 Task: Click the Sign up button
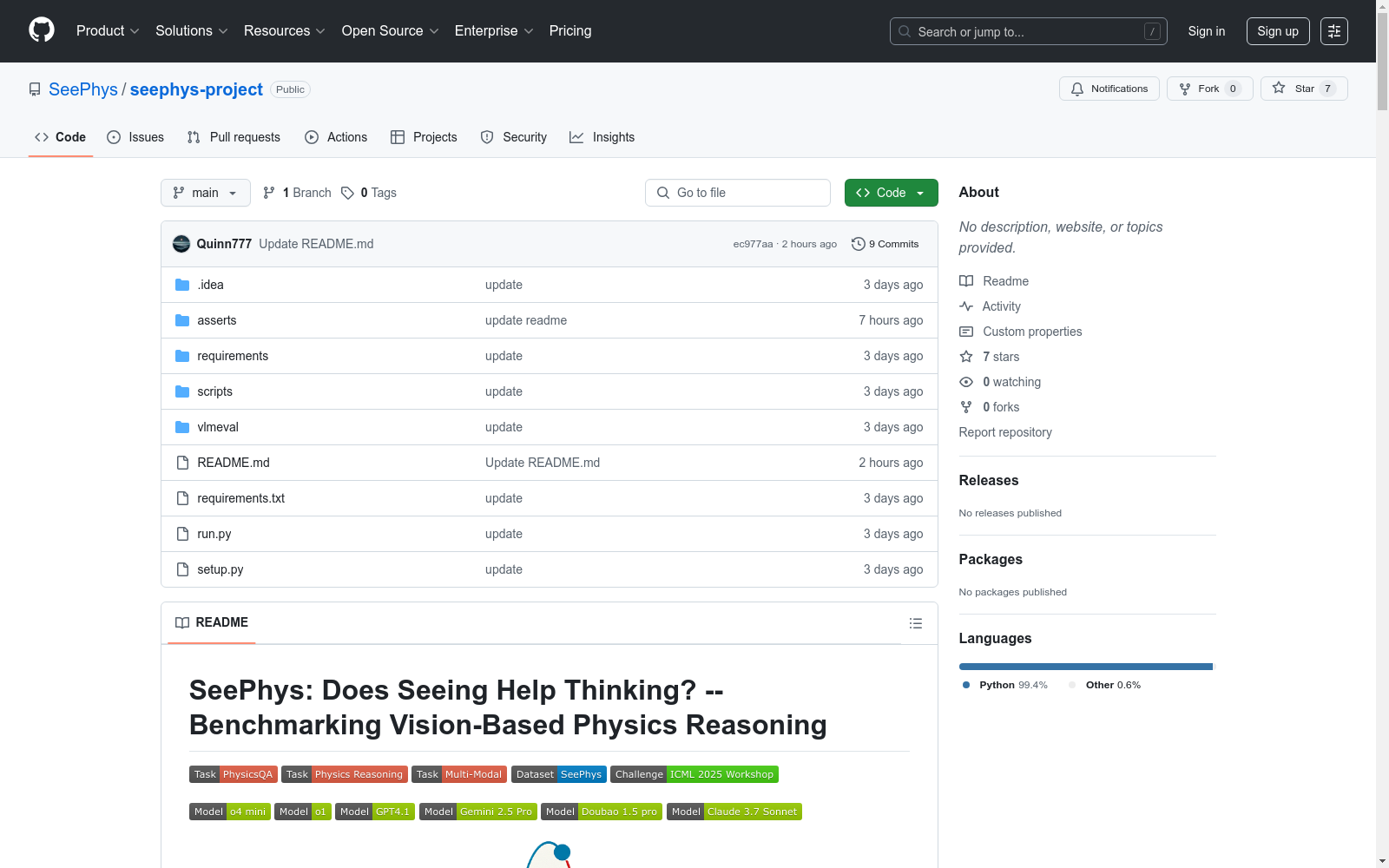tap(1278, 31)
